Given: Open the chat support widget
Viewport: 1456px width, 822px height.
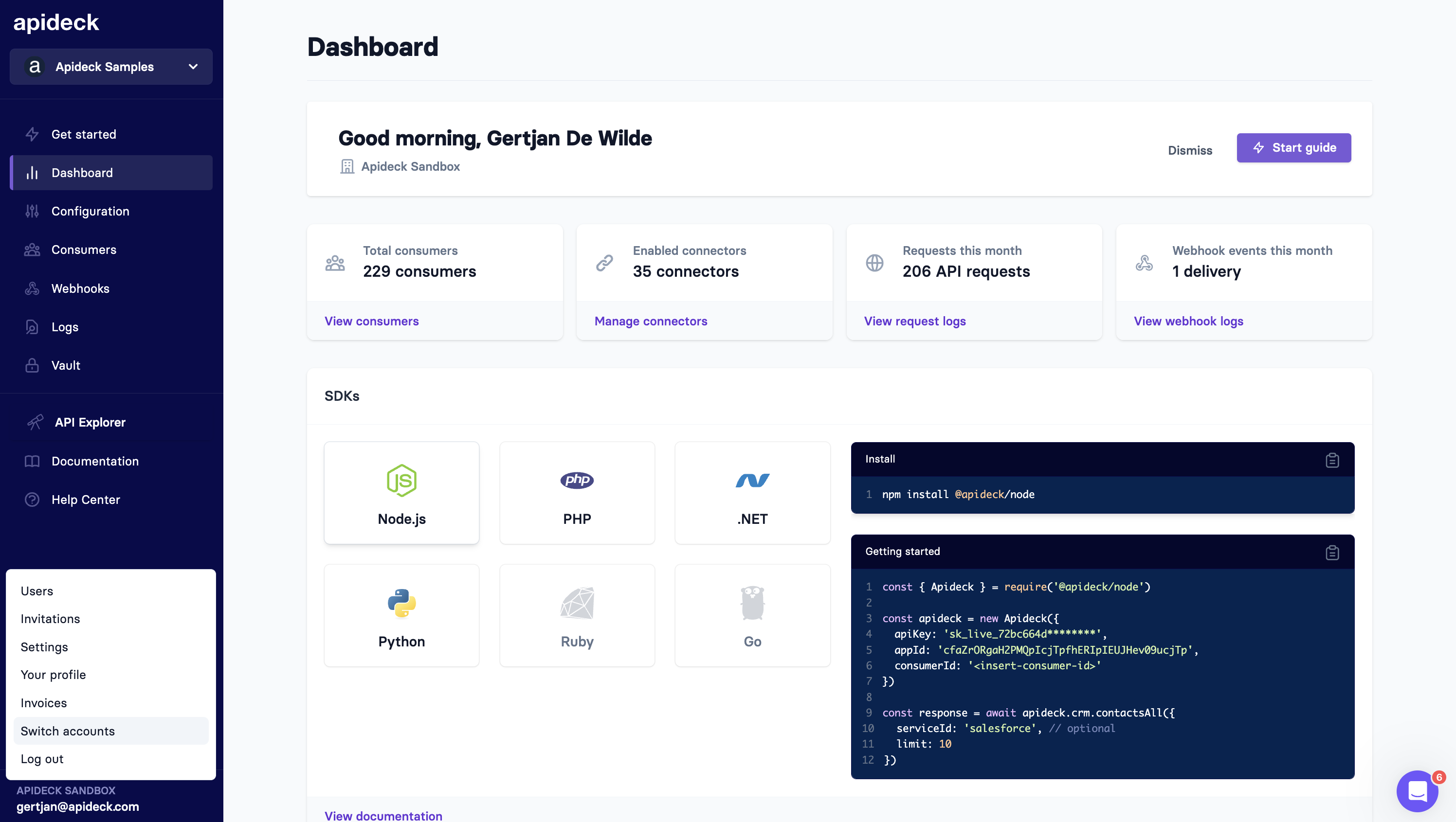Looking at the screenshot, I should click(1418, 791).
